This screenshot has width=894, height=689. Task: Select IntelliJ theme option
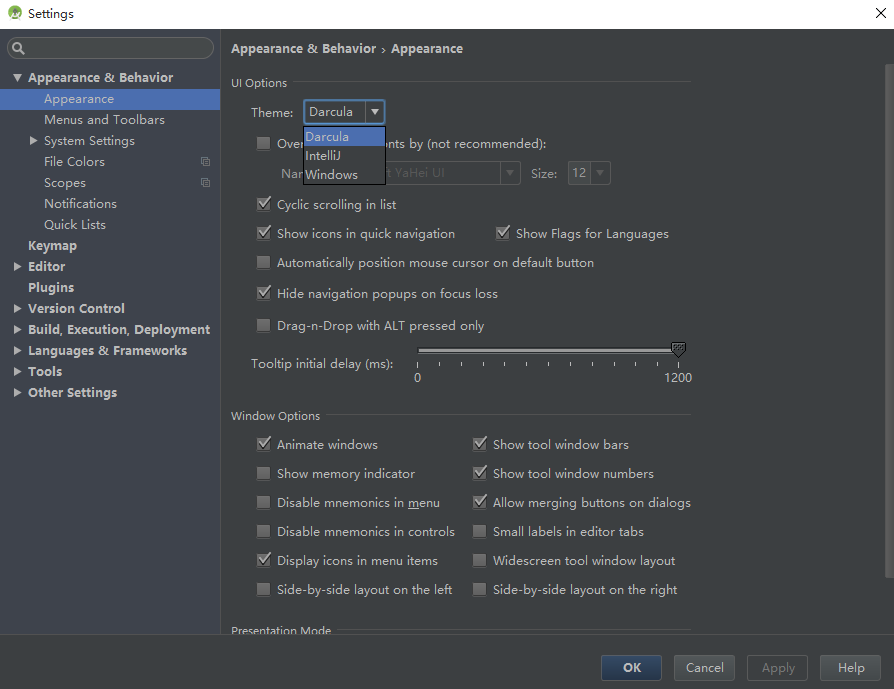[344, 156]
